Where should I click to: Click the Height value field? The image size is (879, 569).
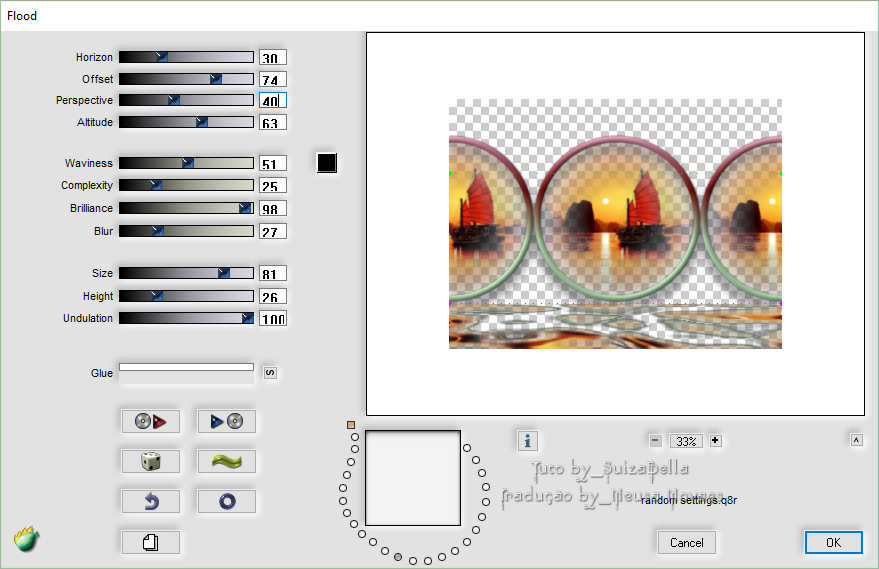pos(273,297)
